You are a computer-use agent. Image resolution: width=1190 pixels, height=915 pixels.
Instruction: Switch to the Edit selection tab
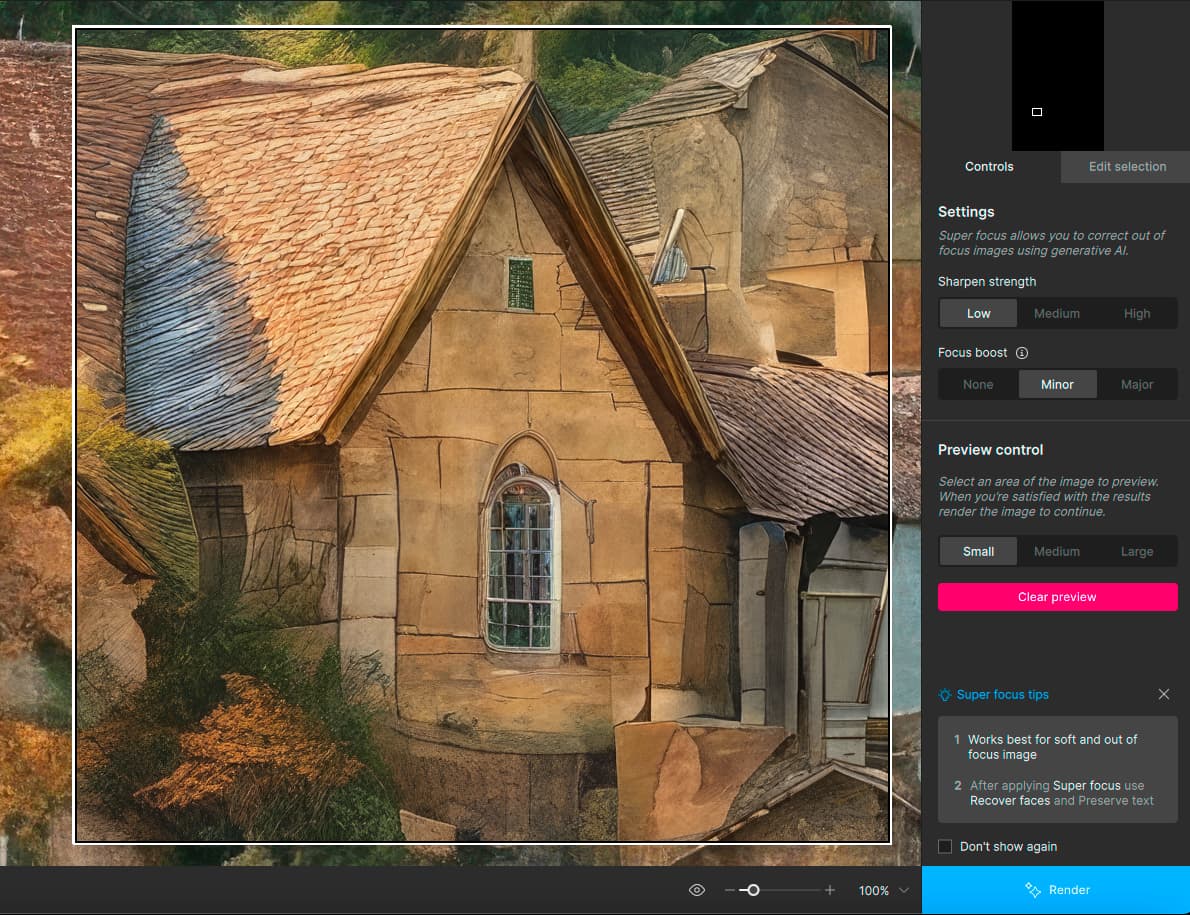[x=1127, y=167]
